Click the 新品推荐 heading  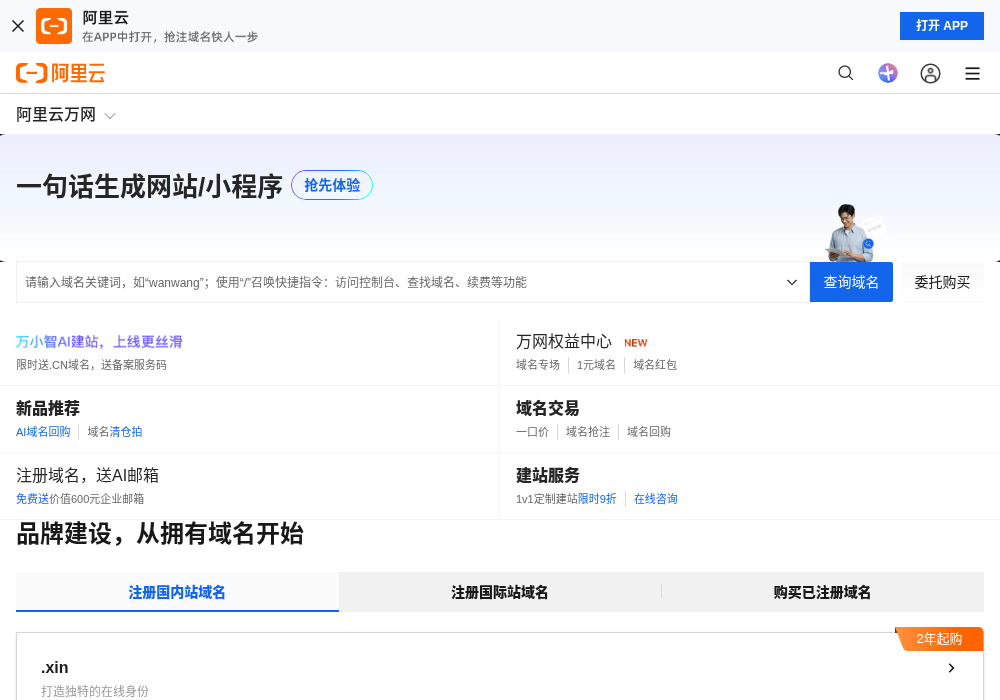pyautogui.click(x=48, y=408)
